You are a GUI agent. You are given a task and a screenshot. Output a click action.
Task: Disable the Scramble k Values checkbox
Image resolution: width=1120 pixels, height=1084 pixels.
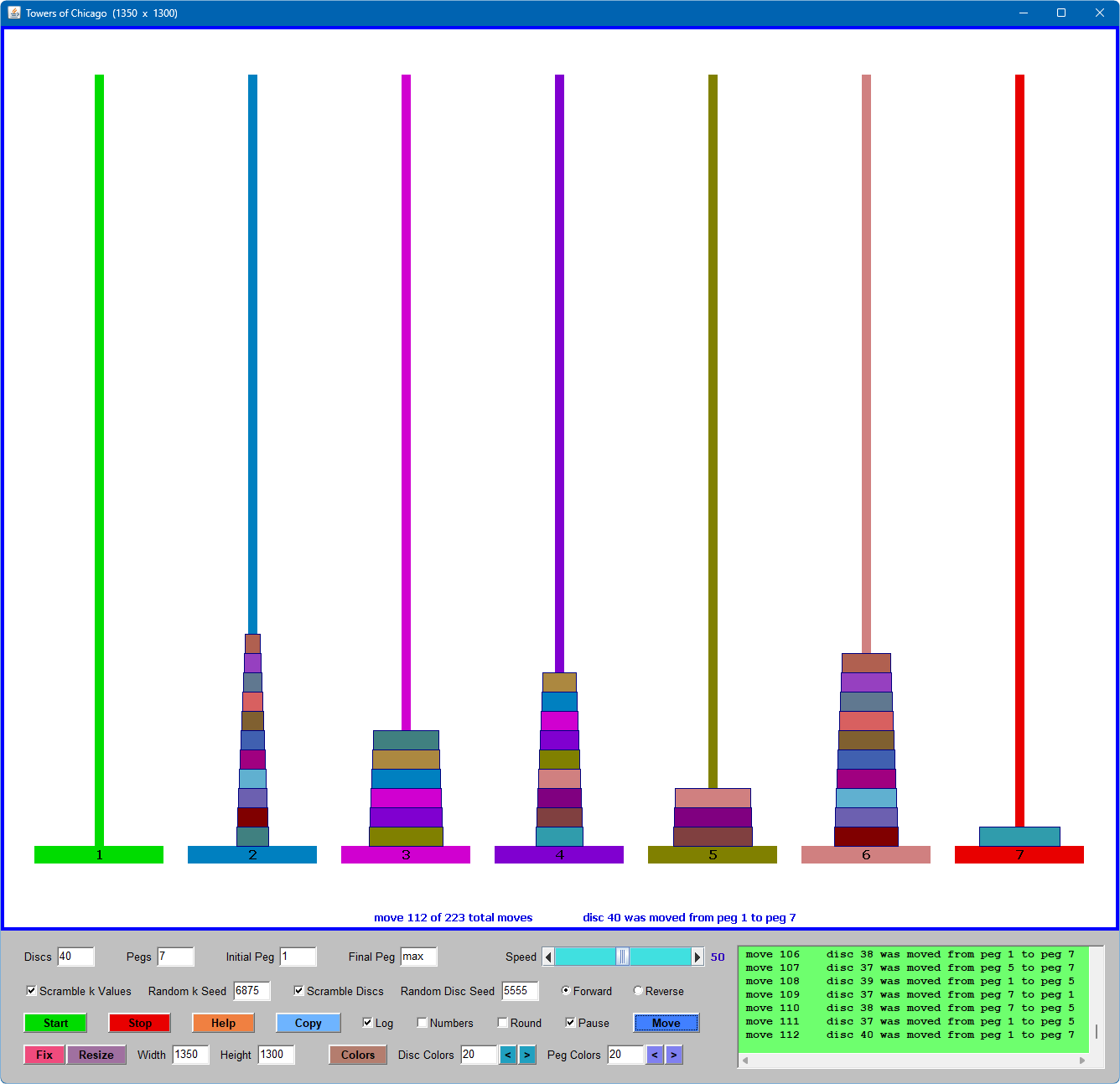(32, 991)
